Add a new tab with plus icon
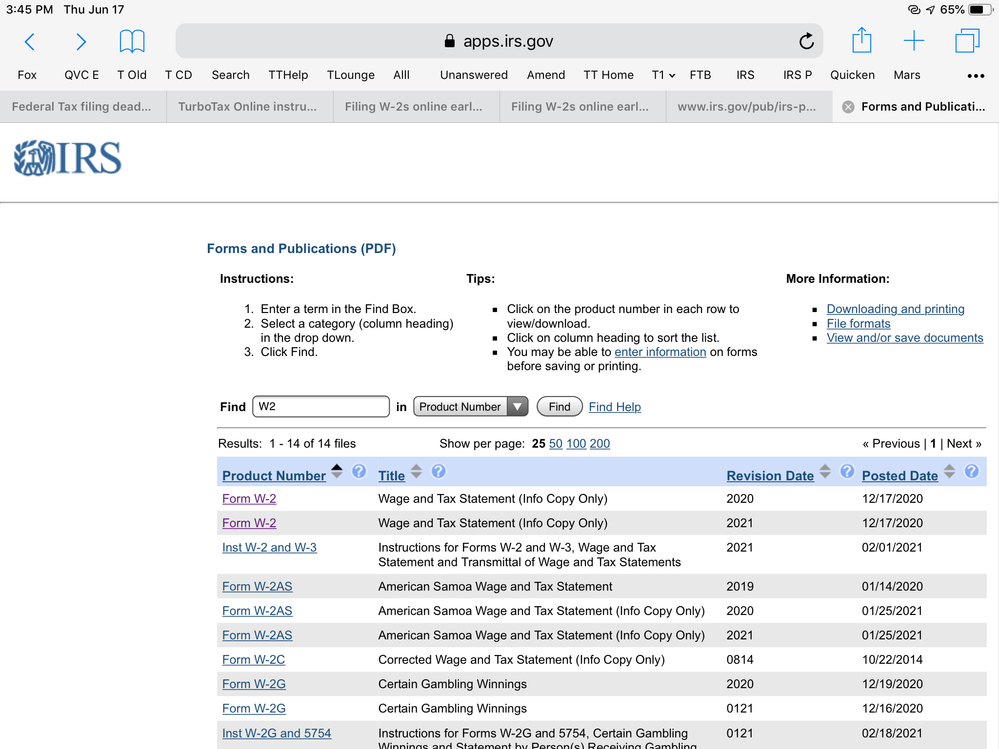The height and width of the screenshot is (749, 999). (914, 41)
